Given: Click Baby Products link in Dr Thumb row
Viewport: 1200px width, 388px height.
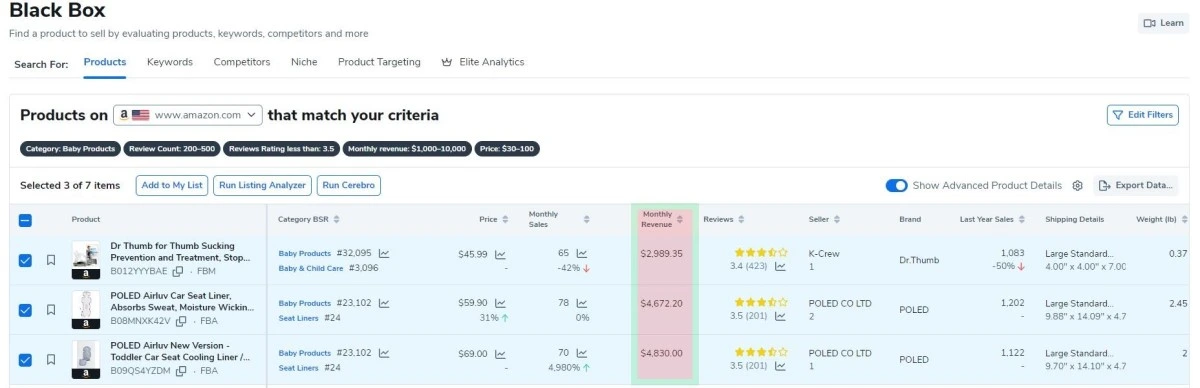Looking at the screenshot, I should 304,254.
